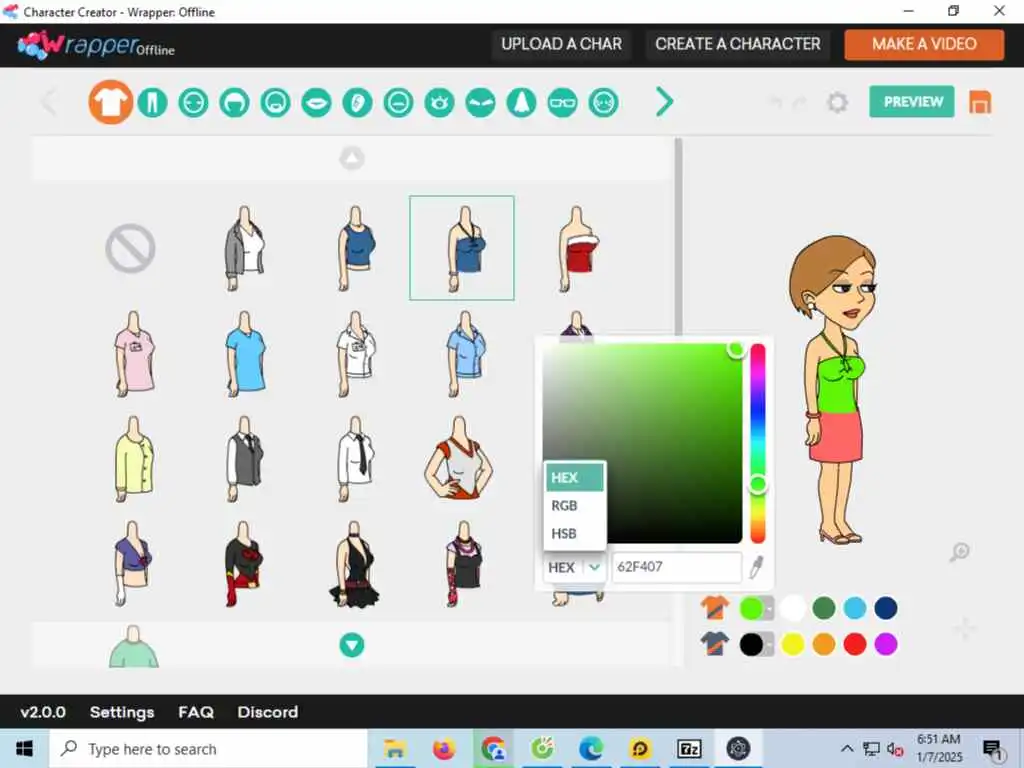1024x768 pixels.
Task: Open the Discord link in footer
Action: (268, 712)
